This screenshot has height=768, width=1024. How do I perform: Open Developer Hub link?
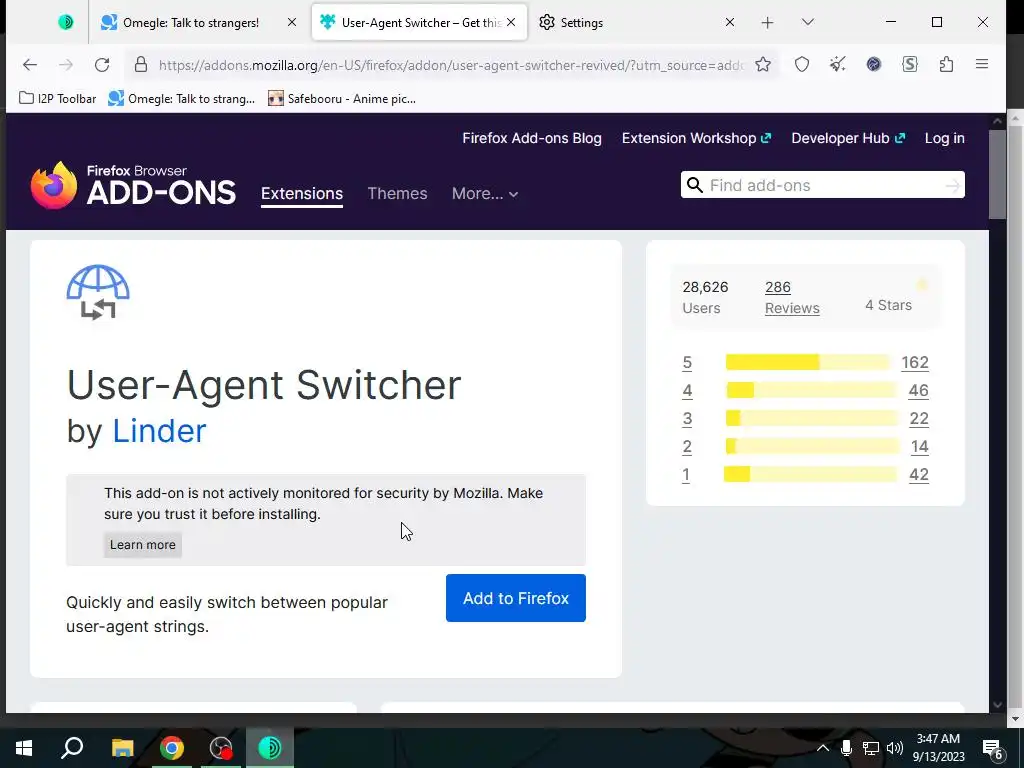(x=848, y=138)
